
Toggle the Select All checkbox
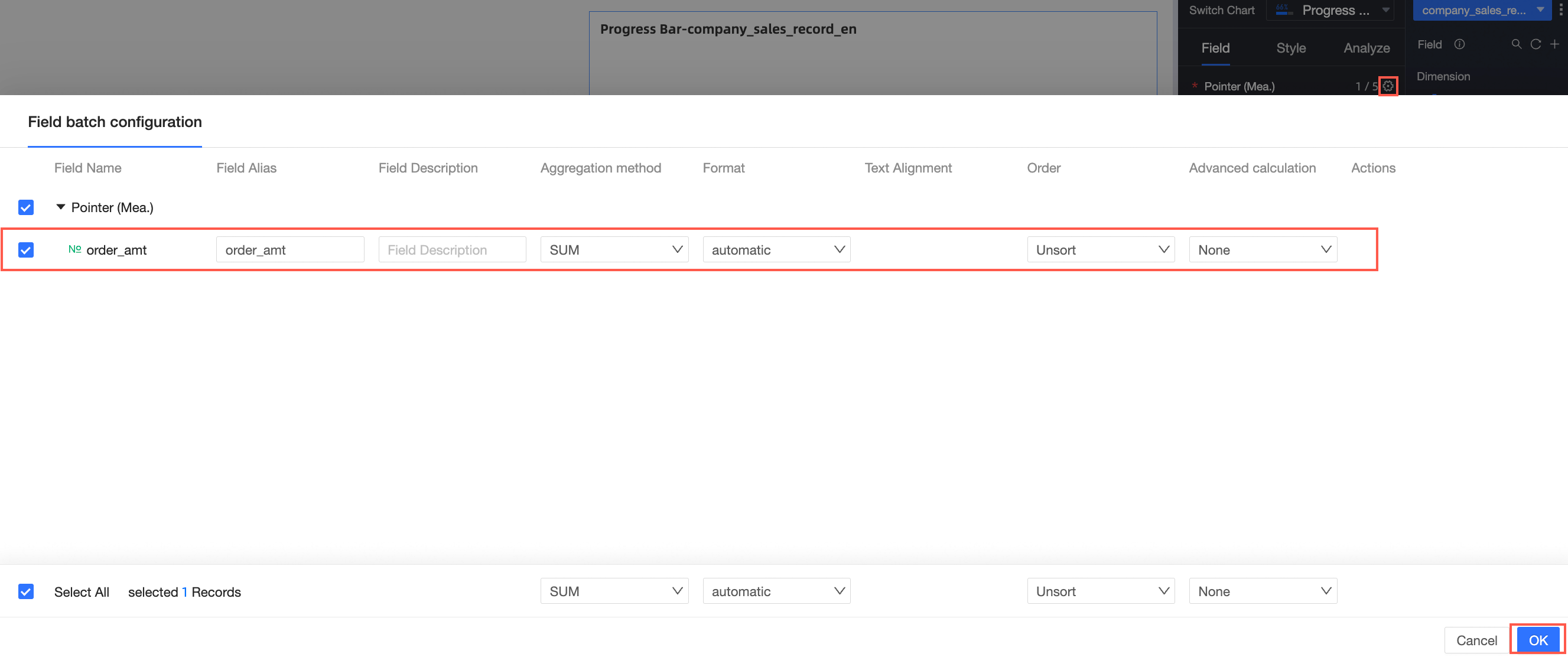25,591
